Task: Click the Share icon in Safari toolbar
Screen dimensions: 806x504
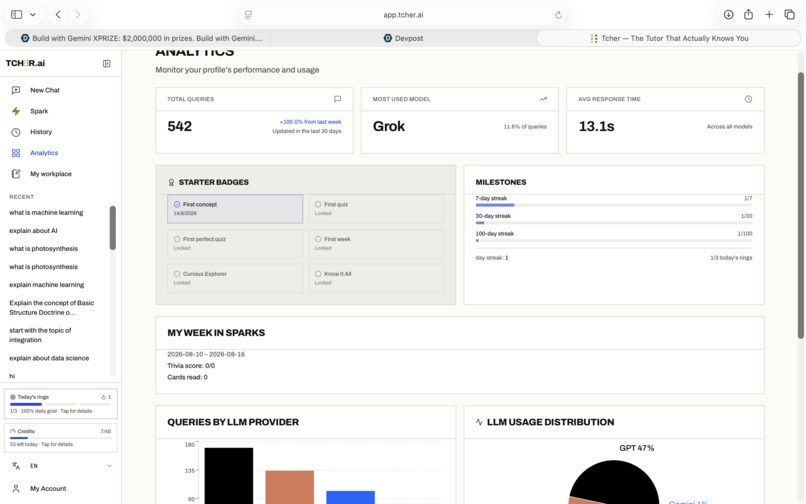Action: [x=748, y=14]
